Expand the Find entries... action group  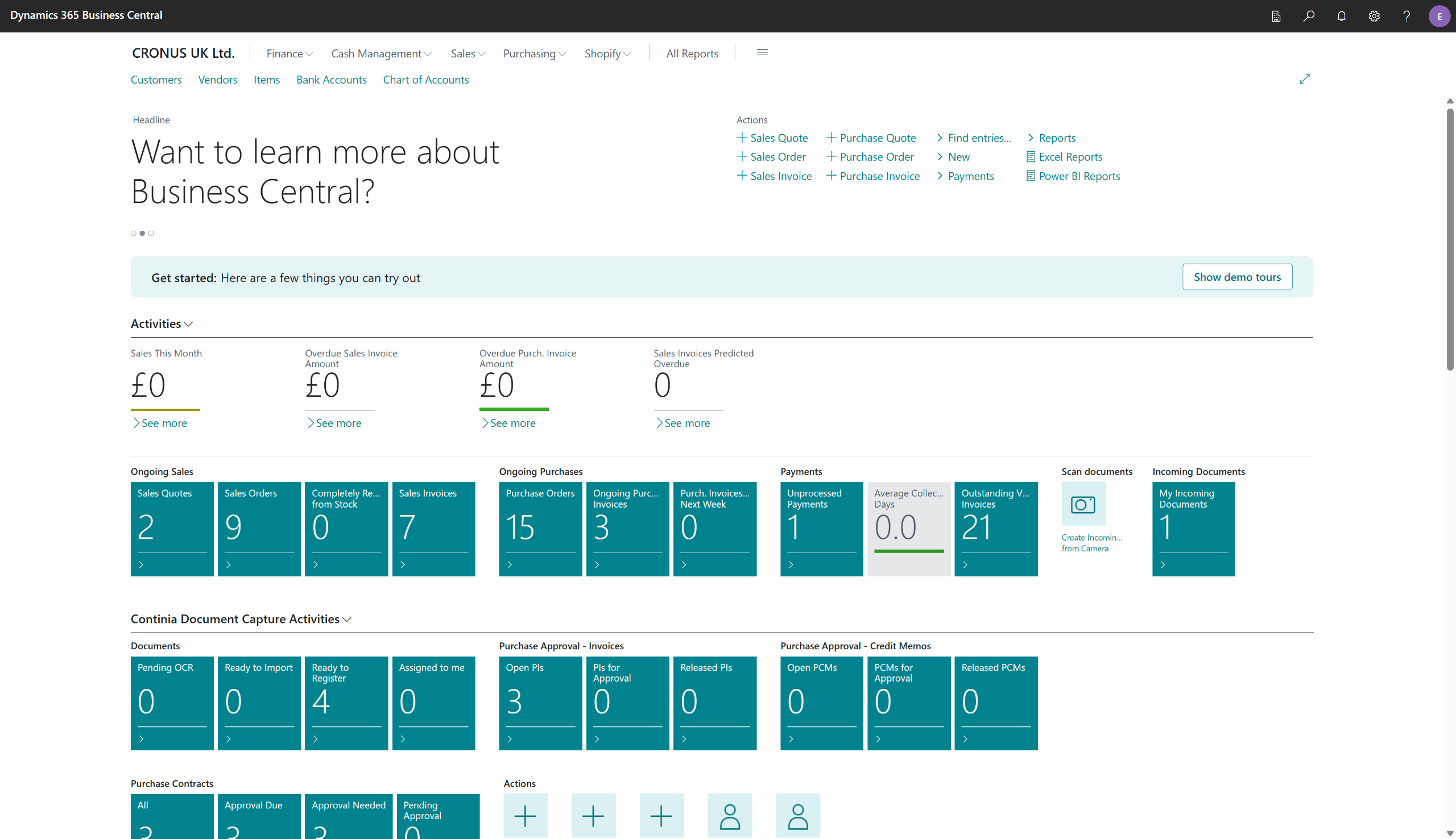click(x=974, y=138)
